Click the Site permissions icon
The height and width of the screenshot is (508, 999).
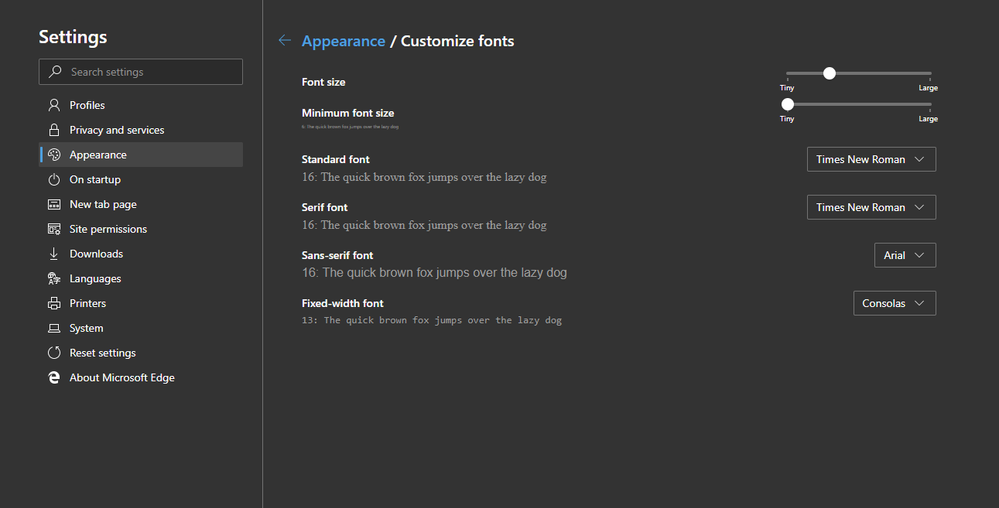(x=54, y=229)
